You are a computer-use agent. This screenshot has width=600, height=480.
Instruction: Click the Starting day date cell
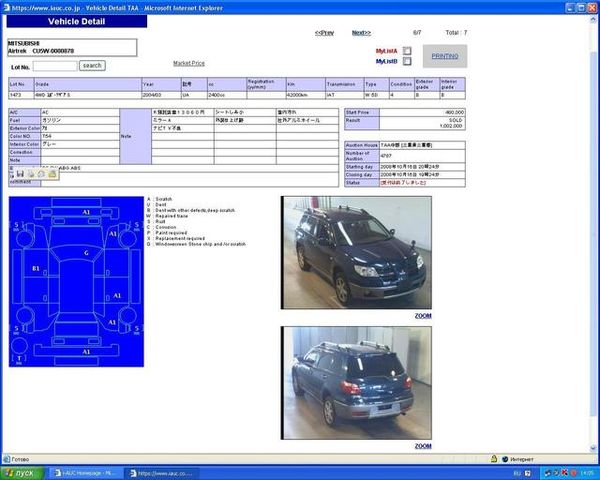[422, 167]
